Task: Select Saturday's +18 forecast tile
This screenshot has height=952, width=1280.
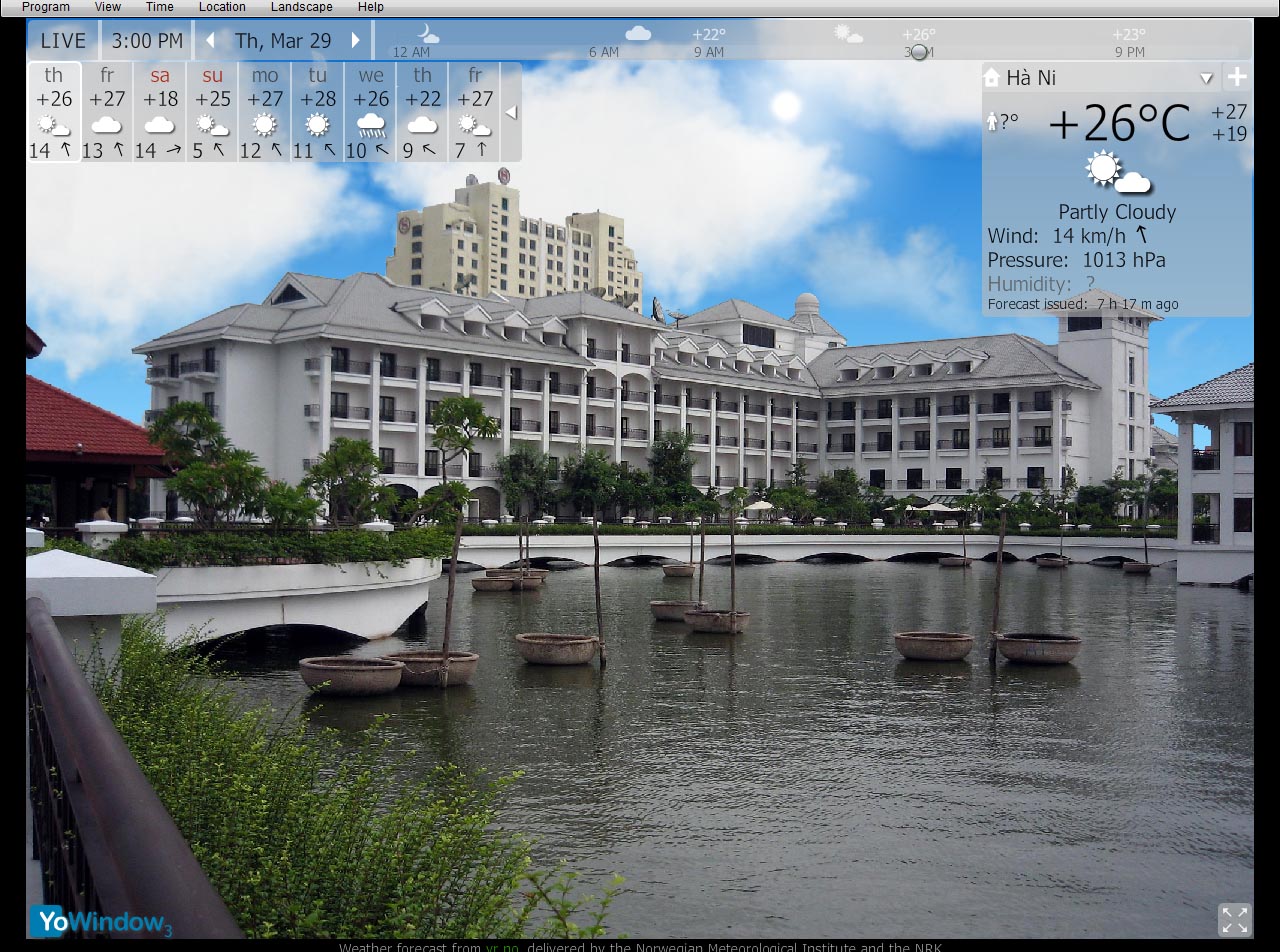Action: 160,112
